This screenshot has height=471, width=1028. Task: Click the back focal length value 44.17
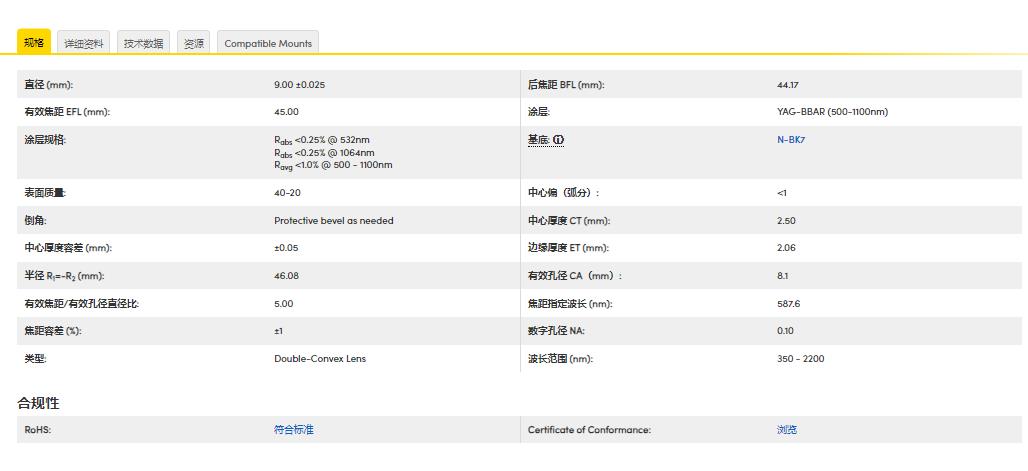[x=787, y=85]
